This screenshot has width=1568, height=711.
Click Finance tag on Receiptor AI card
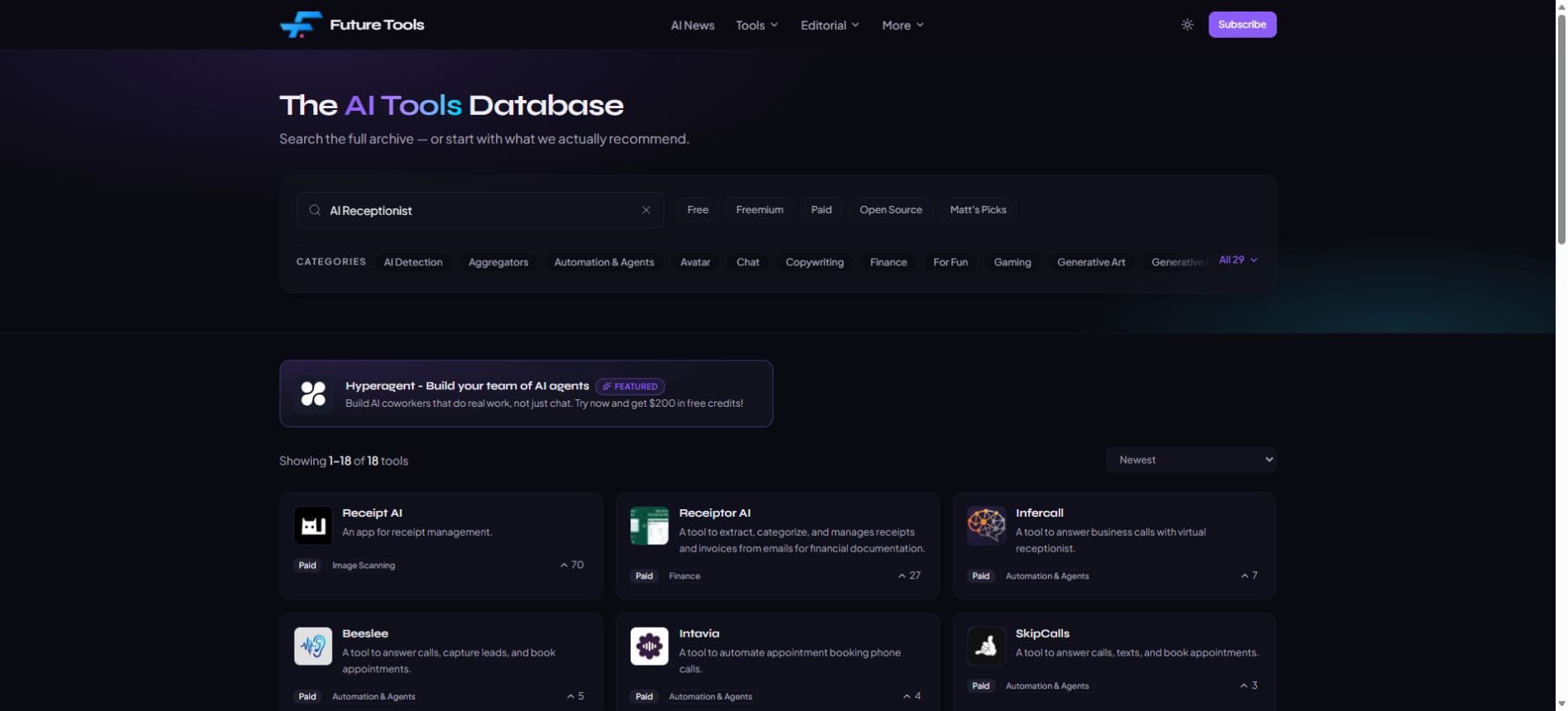(684, 576)
